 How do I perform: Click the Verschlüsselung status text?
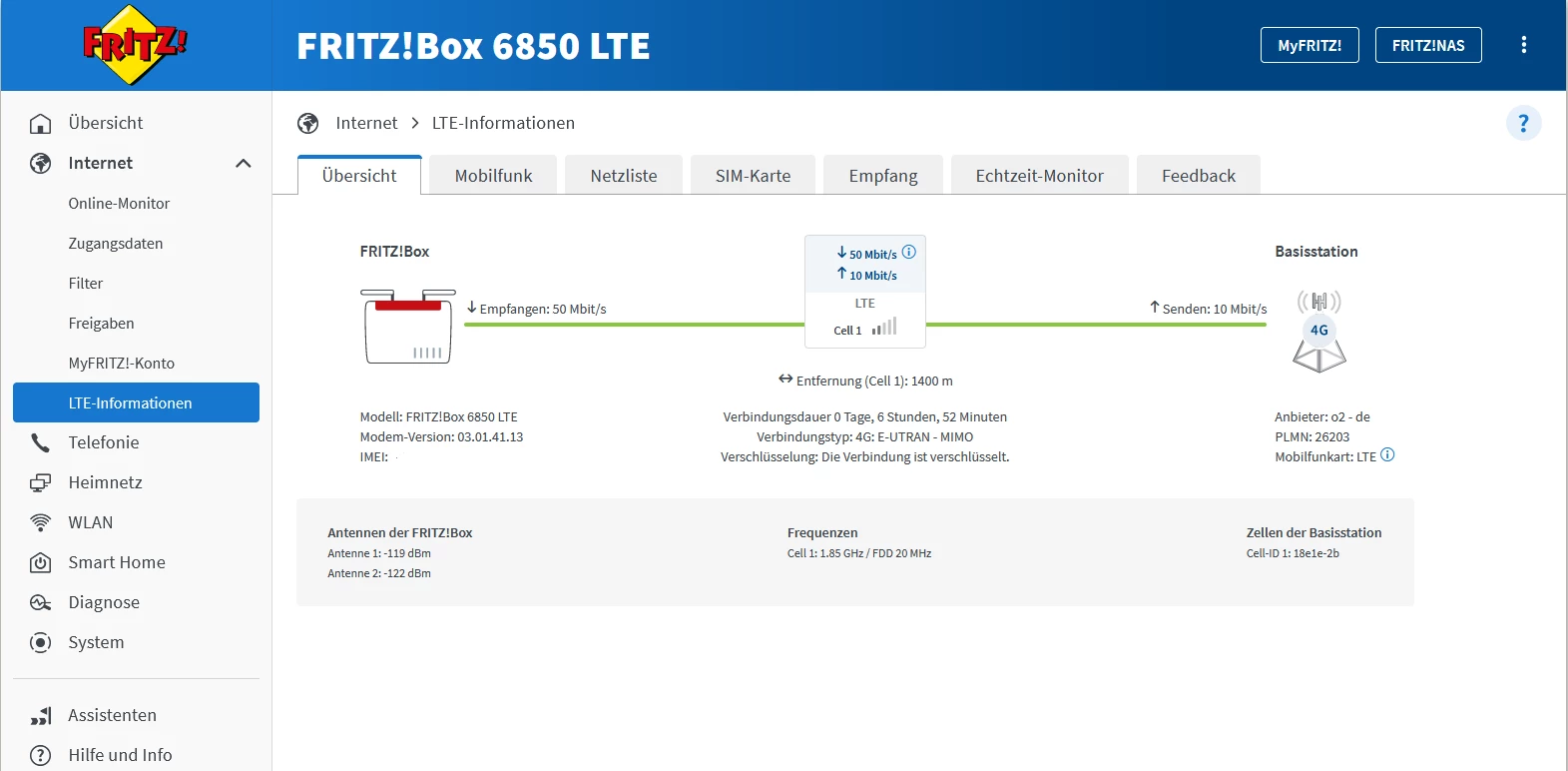click(x=865, y=456)
